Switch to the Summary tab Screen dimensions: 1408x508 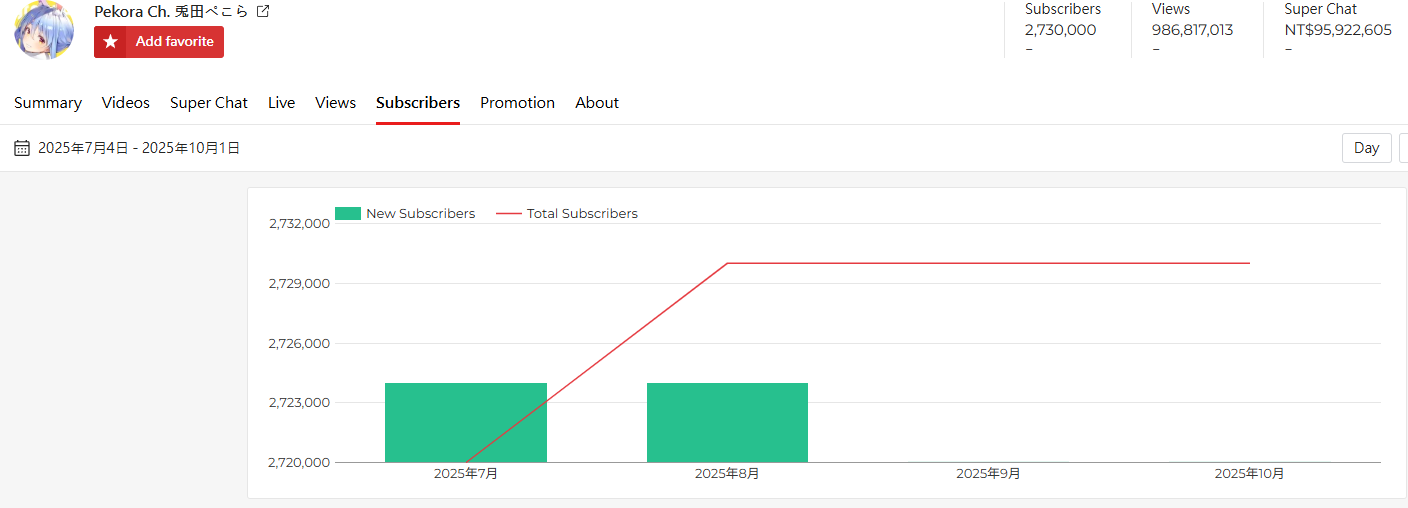click(x=48, y=103)
